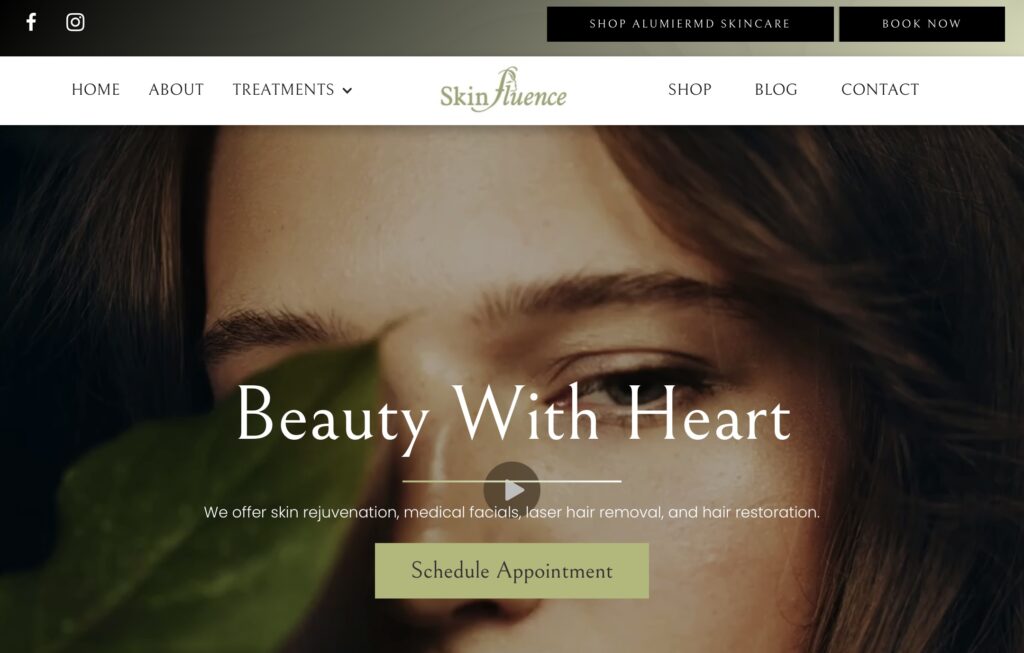Open the About page
This screenshot has width=1024, height=653.
point(176,89)
